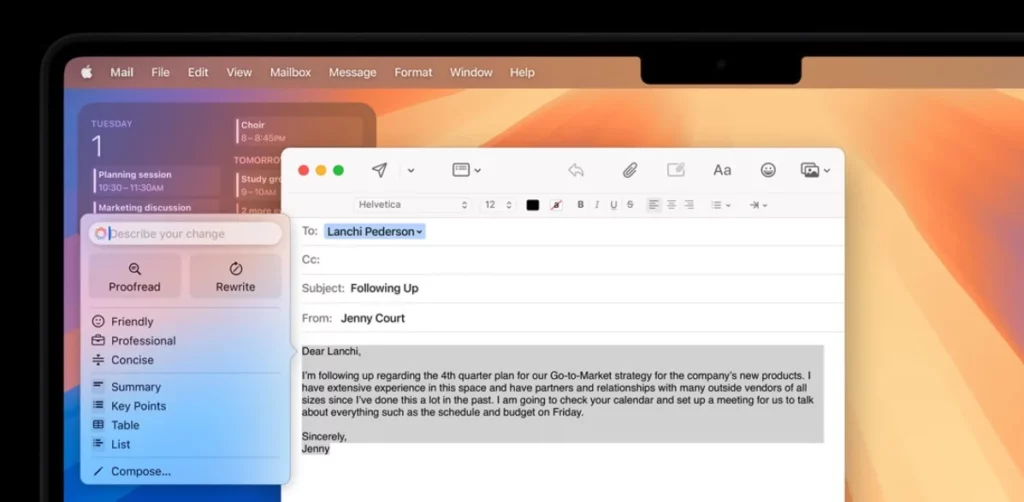Viewport: 1024px width, 502px height.
Task: Attach a file using the paperclip icon
Action: coord(630,170)
